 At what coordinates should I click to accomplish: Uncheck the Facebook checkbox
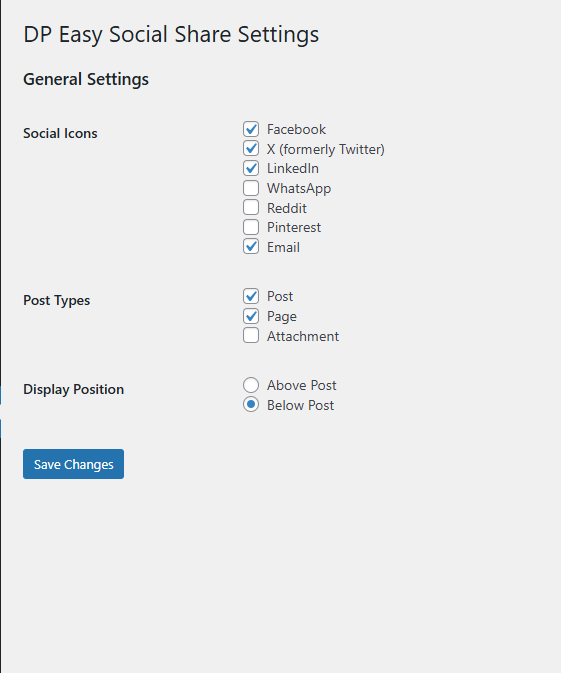(251, 129)
